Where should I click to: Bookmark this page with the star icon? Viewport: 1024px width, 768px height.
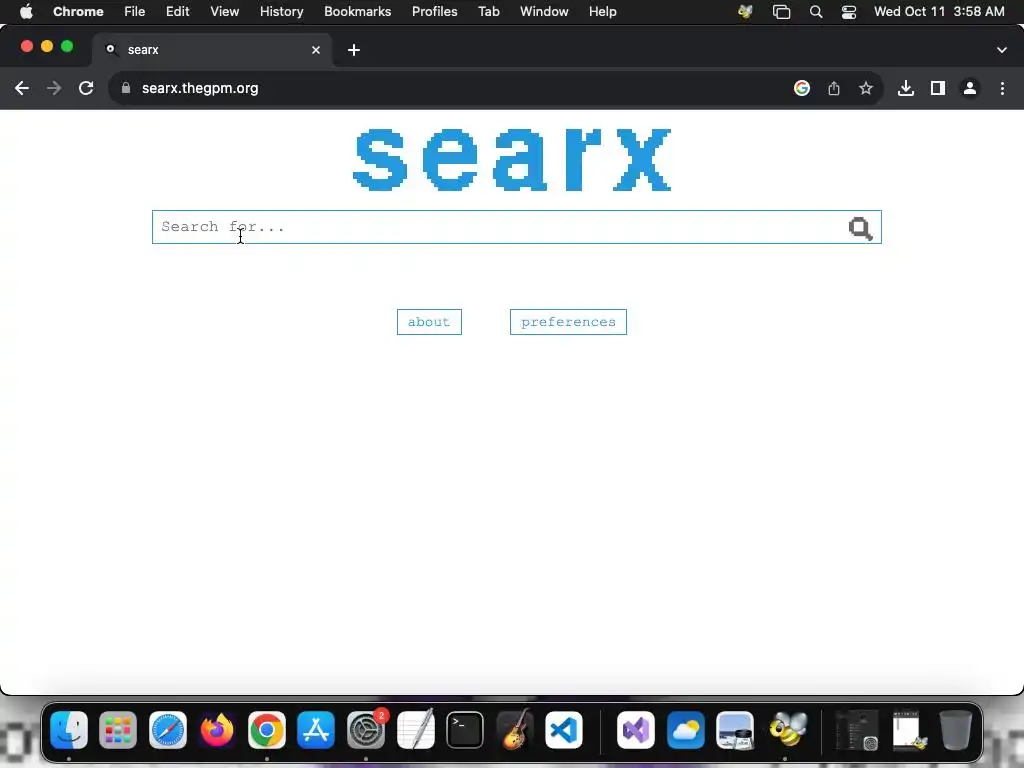coord(866,88)
